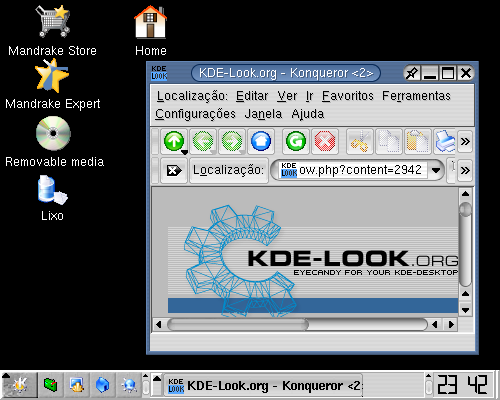This screenshot has width=500, height=400.
Task: Click the bottom scroll-down arrow of page
Action: [466, 310]
